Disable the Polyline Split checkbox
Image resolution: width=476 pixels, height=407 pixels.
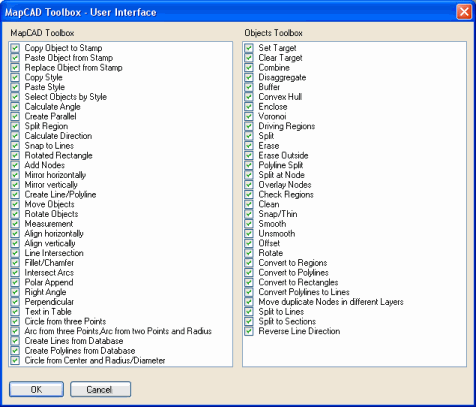[249, 165]
